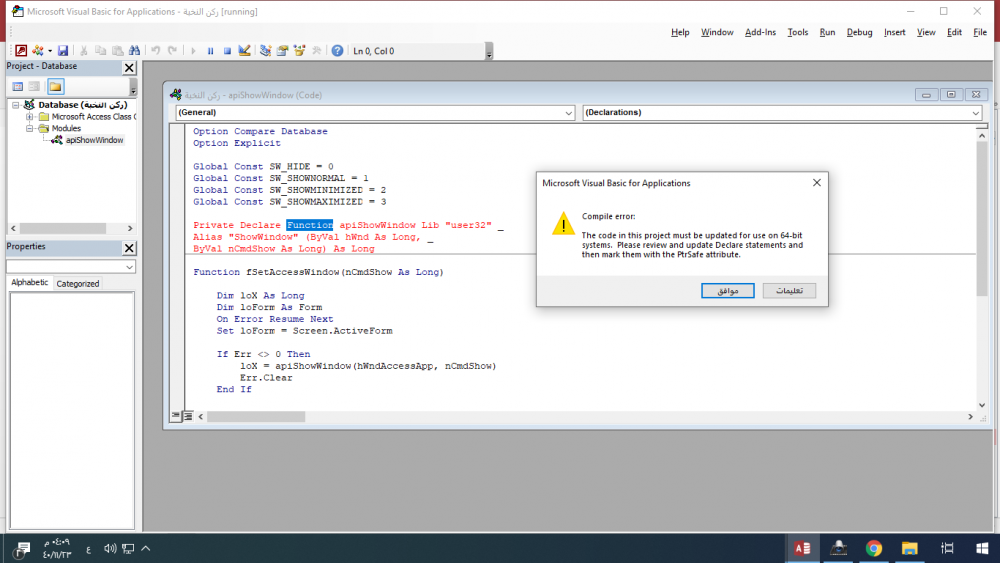Image resolution: width=1000 pixels, height=563 pixels.
Task: Click highlighted word Function in code
Action: 309,225
